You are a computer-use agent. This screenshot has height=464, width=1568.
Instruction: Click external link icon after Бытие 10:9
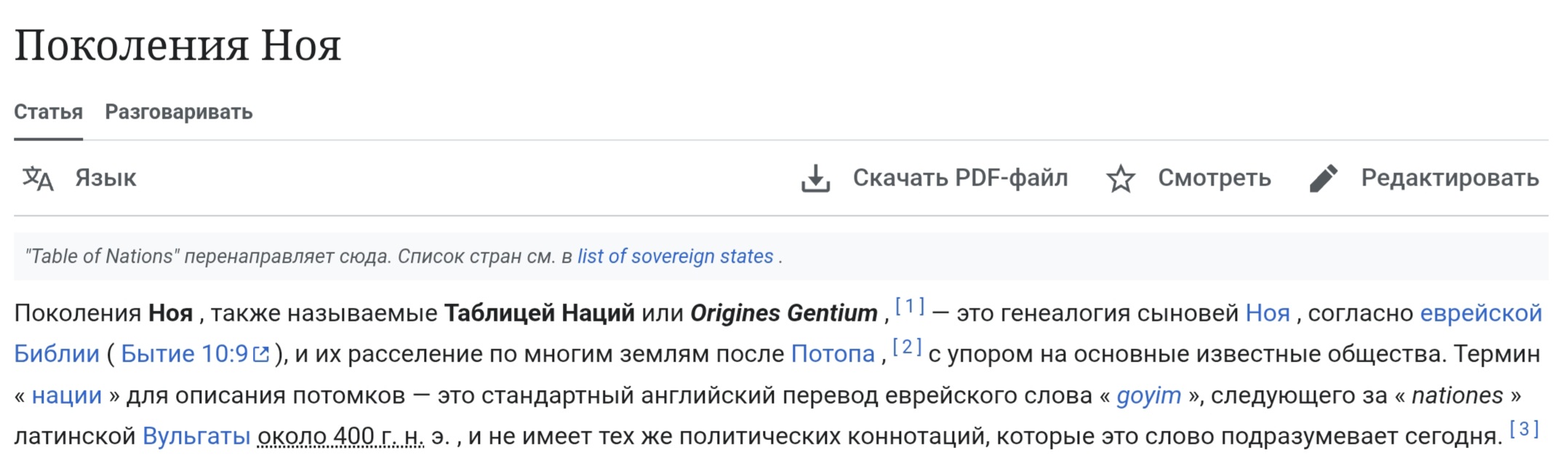(261, 354)
